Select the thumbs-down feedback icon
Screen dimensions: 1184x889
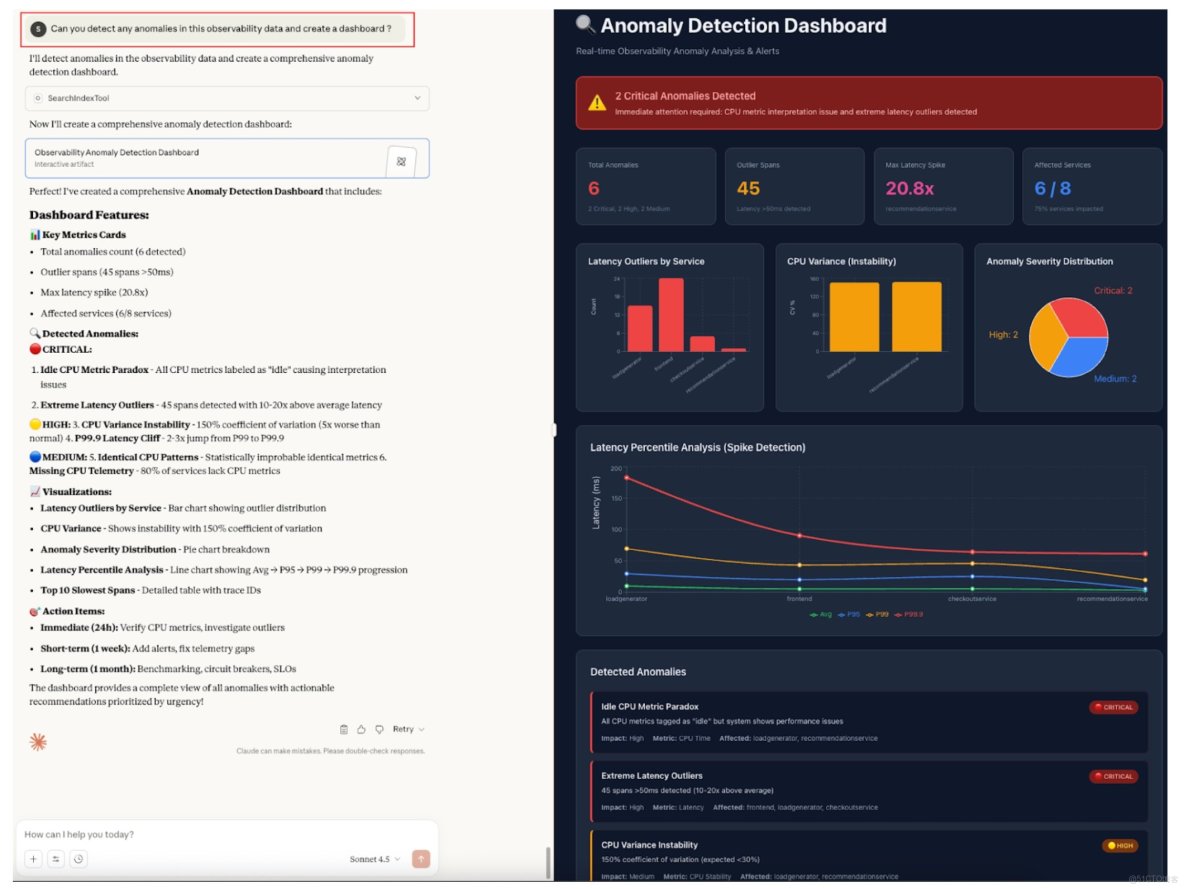click(378, 728)
